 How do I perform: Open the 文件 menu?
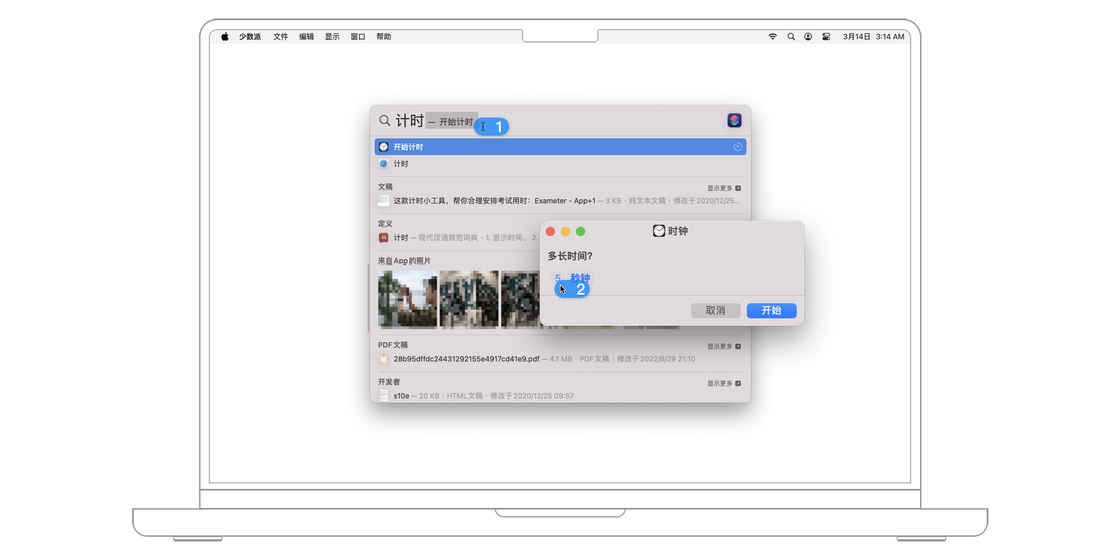(x=281, y=36)
